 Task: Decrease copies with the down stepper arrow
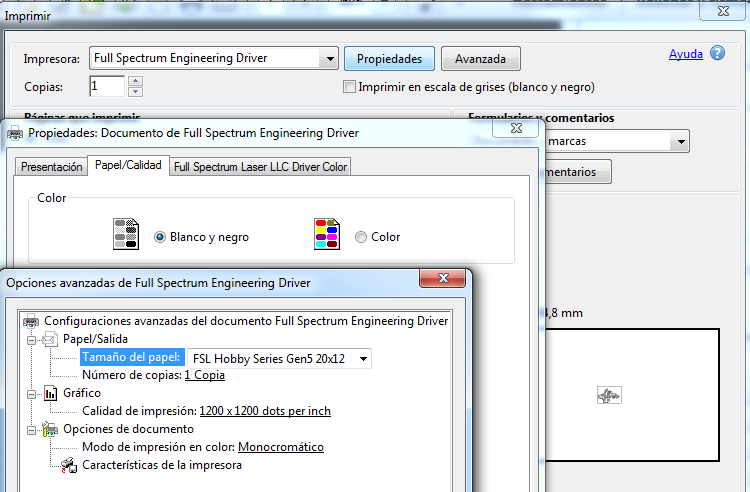[135, 91]
